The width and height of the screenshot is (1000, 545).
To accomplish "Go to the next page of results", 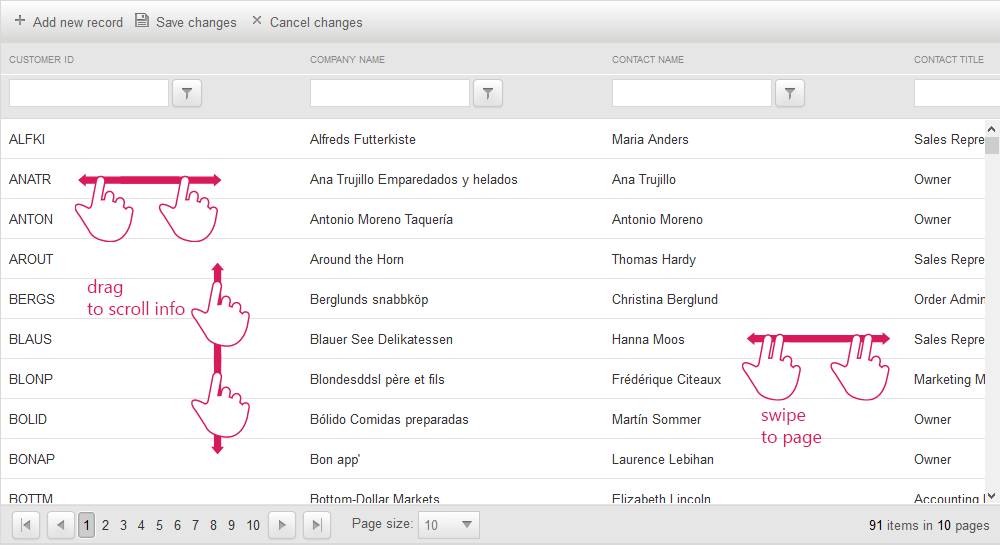I will [282, 525].
